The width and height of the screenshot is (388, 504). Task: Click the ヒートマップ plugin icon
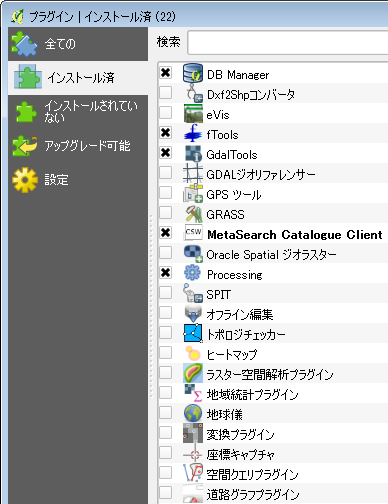click(193, 353)
